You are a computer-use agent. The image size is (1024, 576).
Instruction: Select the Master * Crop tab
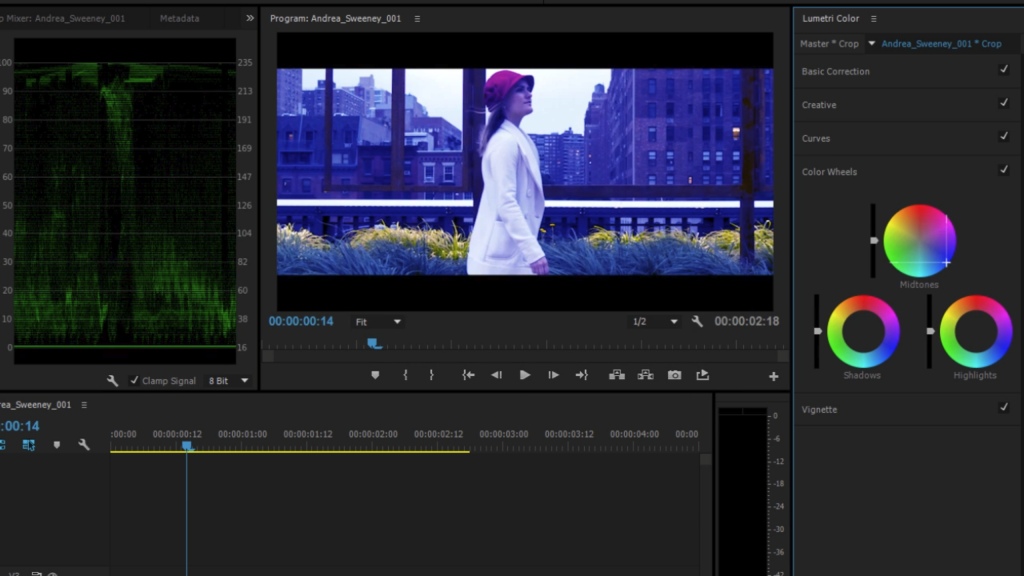[x=829, y=44]
